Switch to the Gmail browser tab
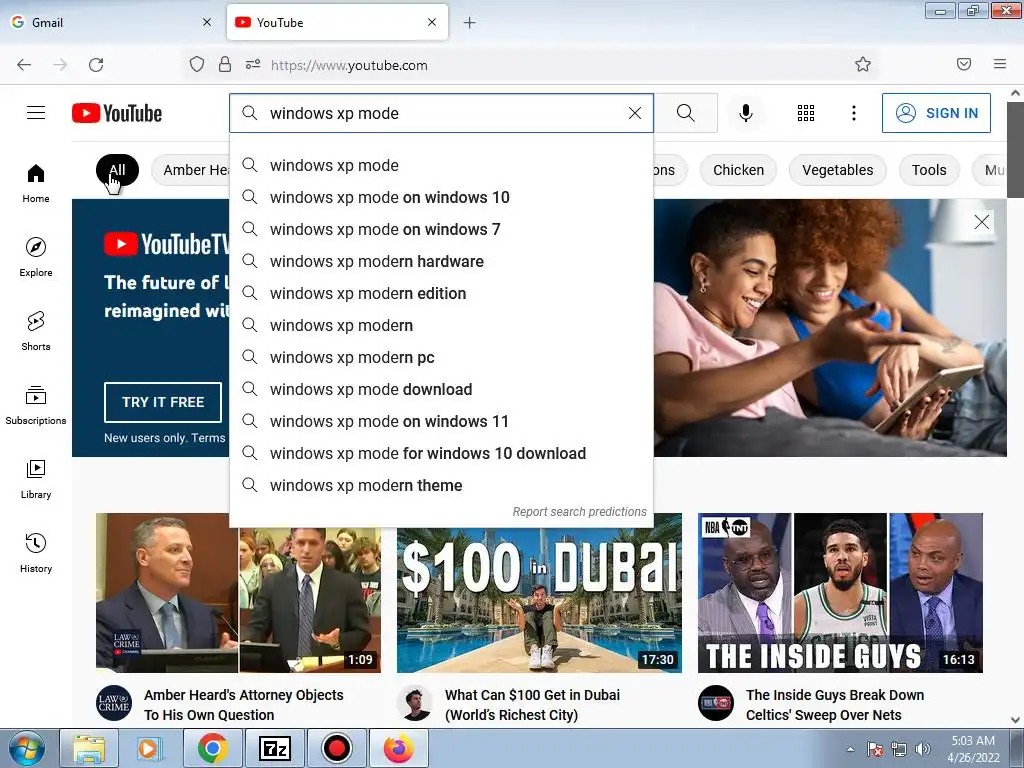 [111, 22]
